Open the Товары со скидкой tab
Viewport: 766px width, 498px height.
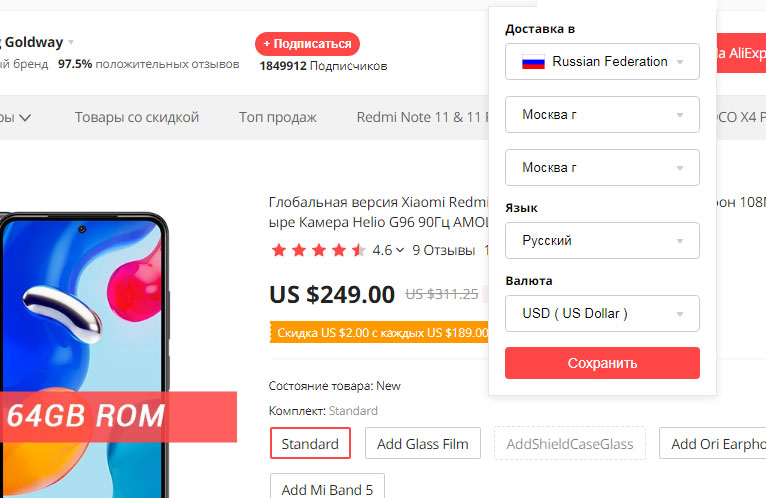coord(137,117)
